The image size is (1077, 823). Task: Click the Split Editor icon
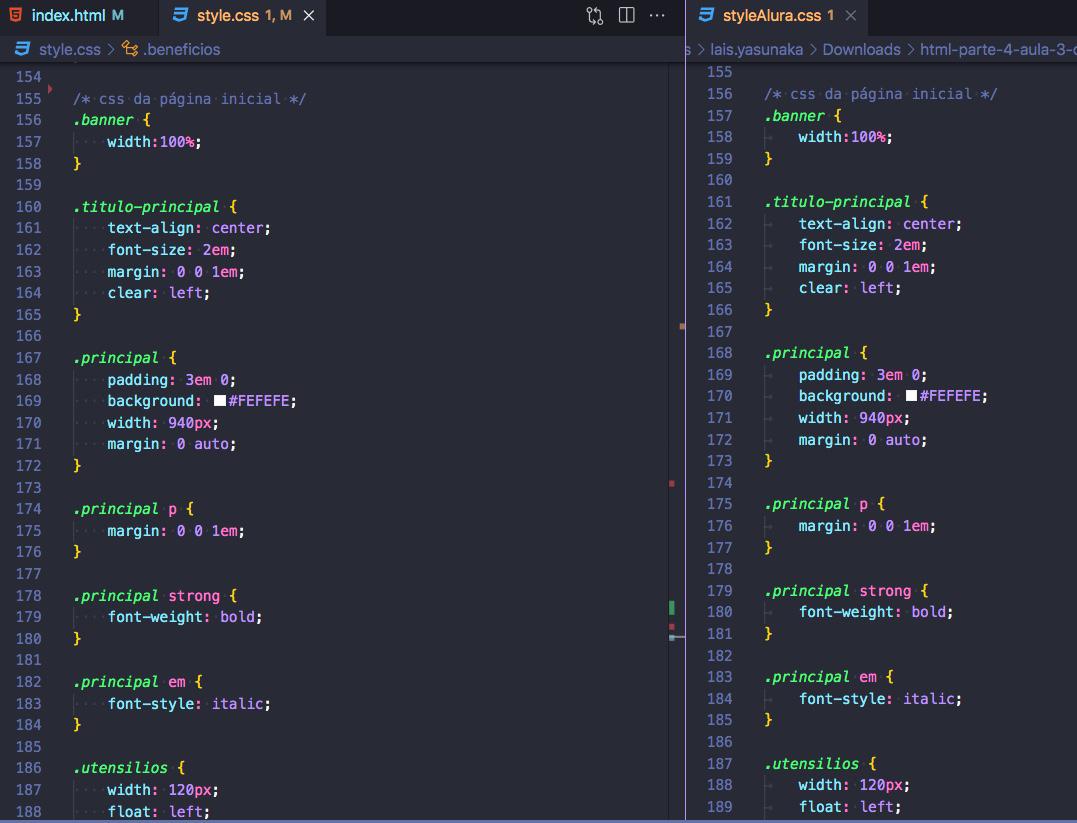click(626, 15)
